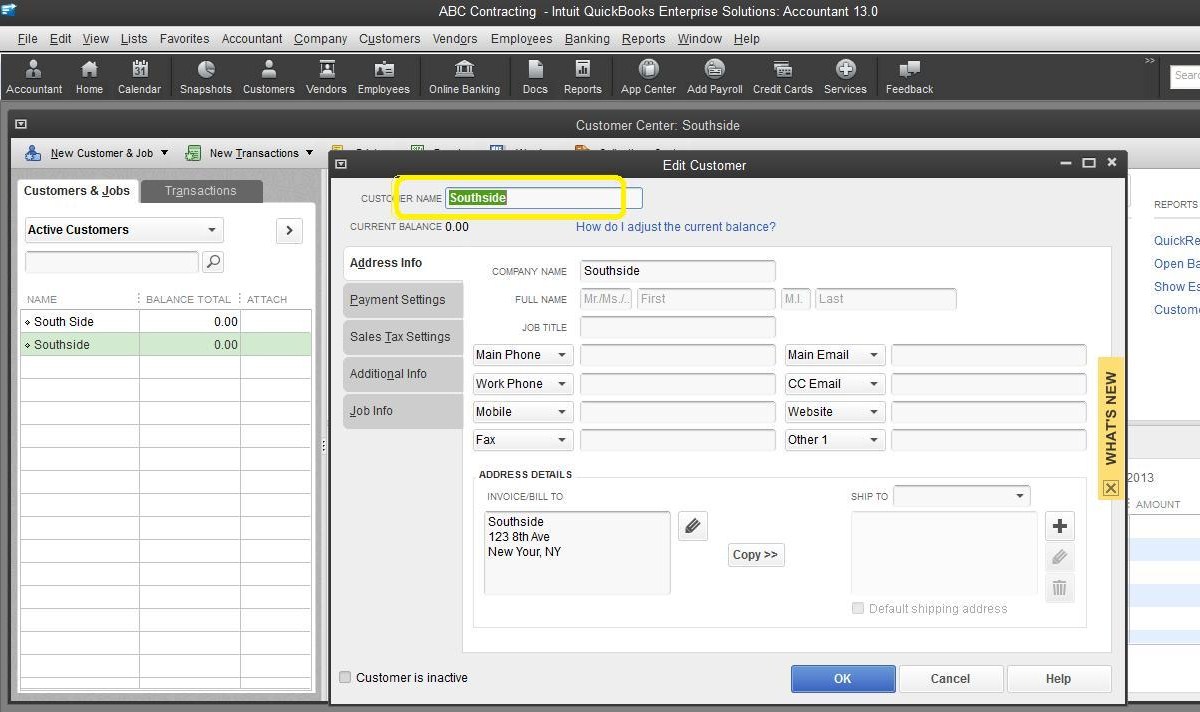Go to Home icon
The image size is (1200, 712).
[x=89, y=77]
